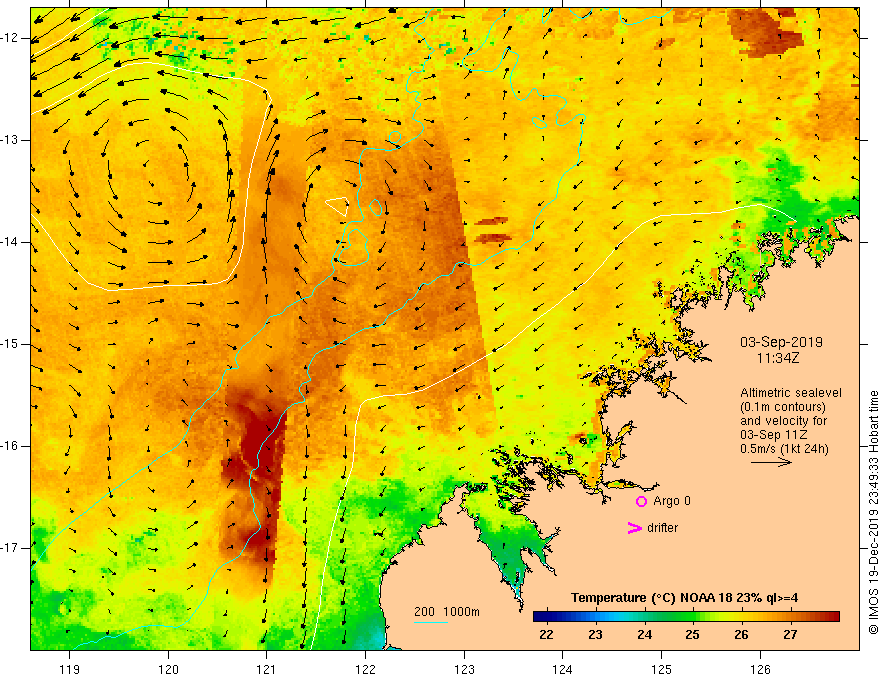The image size is (880, 680).
Task: Click longitude axis label 121
Action: point(267,669)
